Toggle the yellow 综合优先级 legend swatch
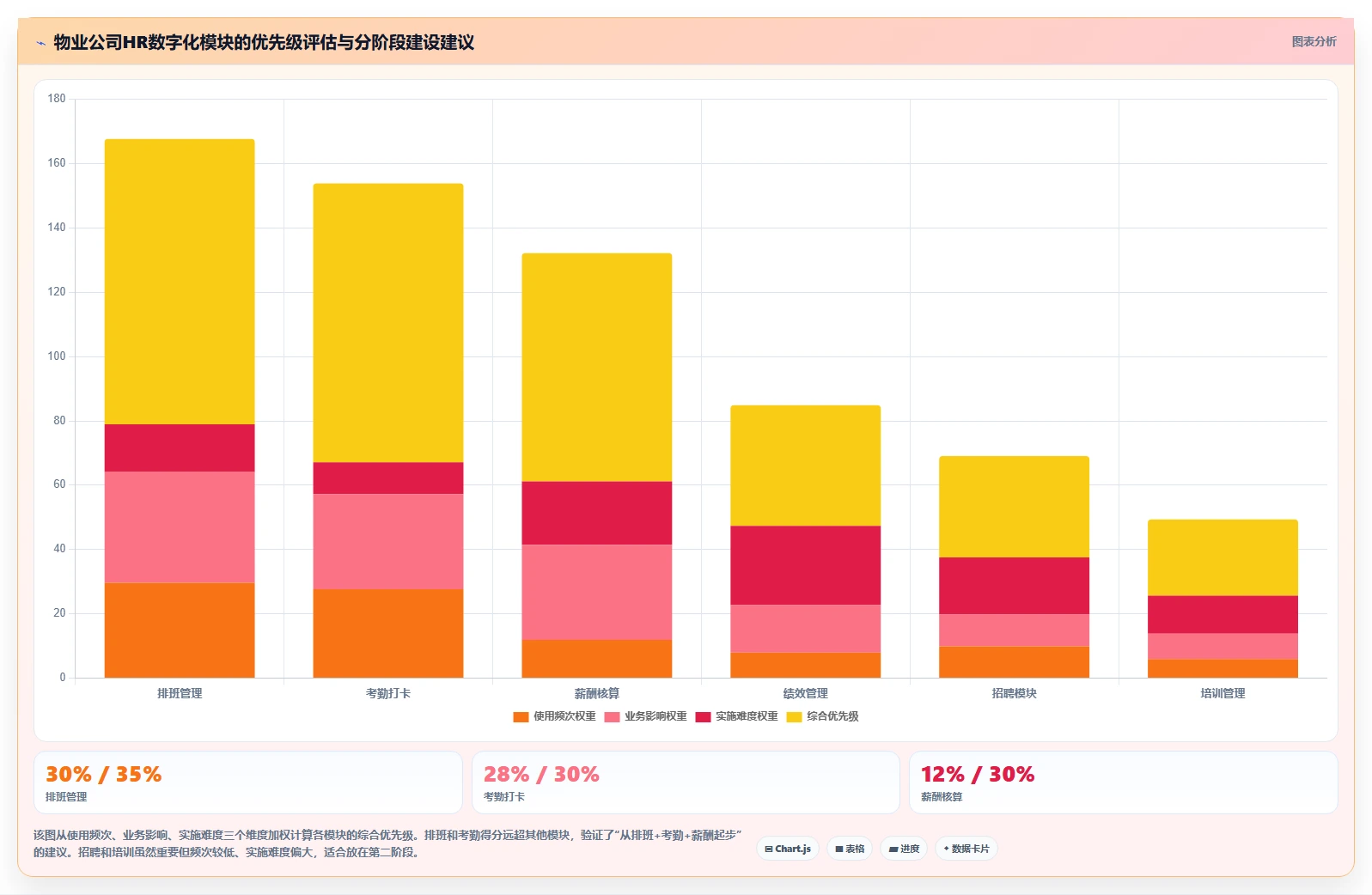 [794, 716]
